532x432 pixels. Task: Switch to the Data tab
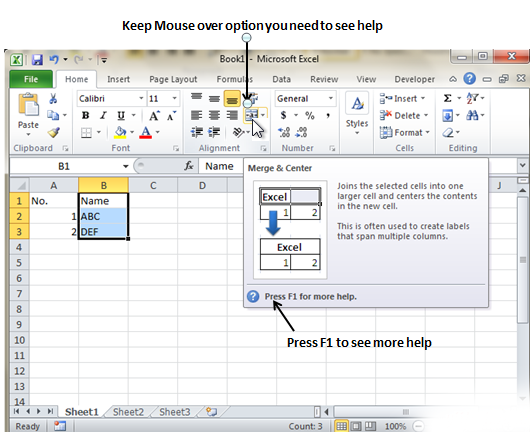281,79
